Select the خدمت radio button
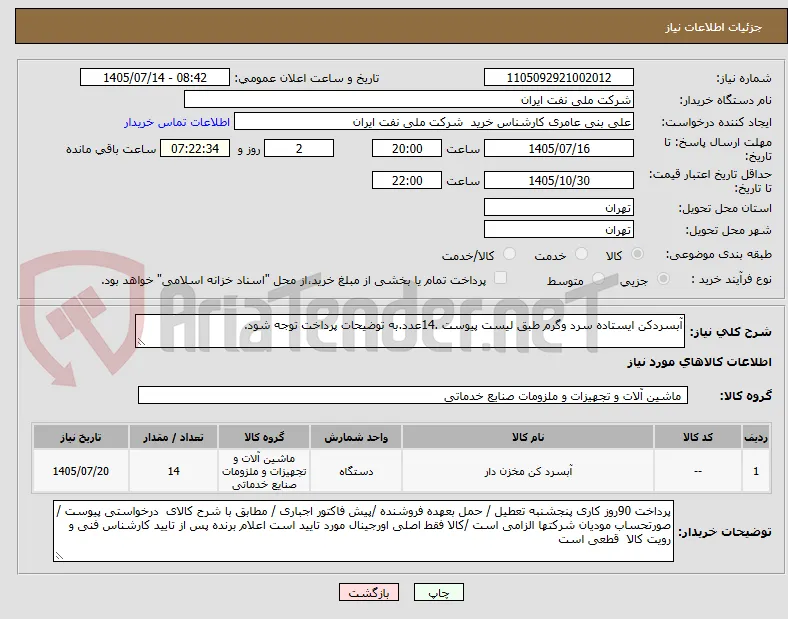 click(581, 254)
